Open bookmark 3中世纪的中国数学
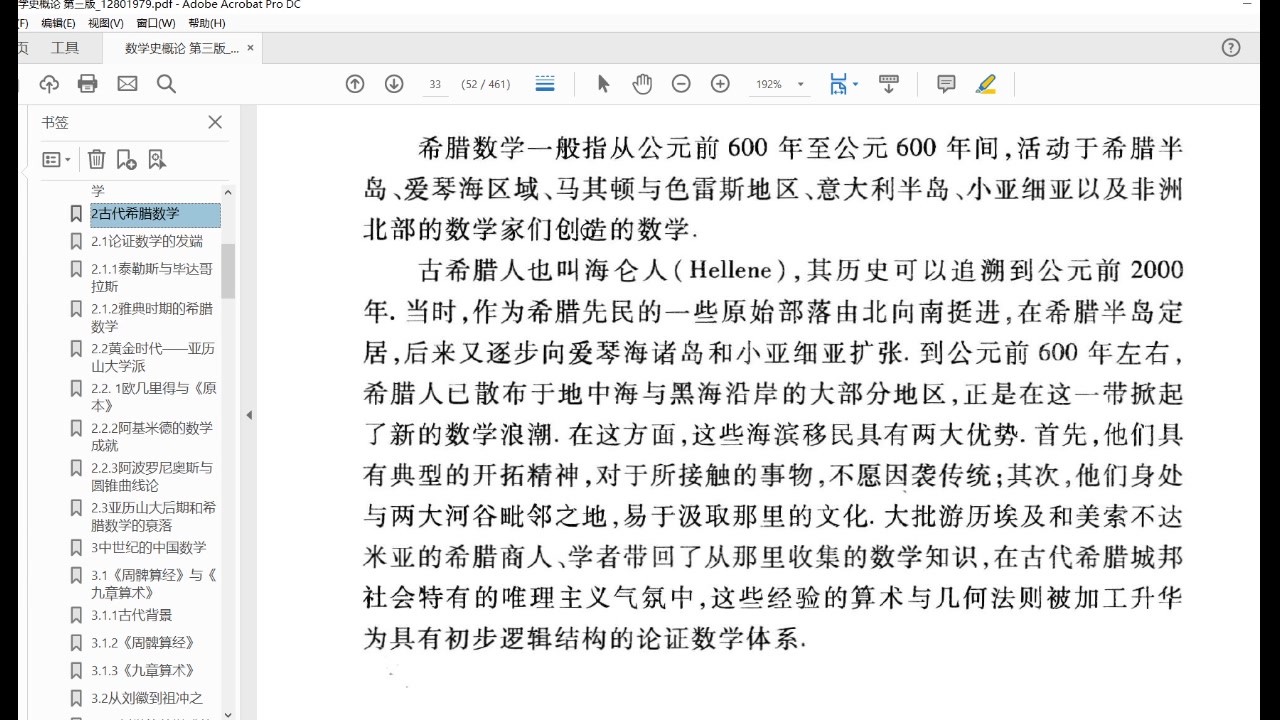This screenshot has width=1280, height=720. tap(148, 547)
